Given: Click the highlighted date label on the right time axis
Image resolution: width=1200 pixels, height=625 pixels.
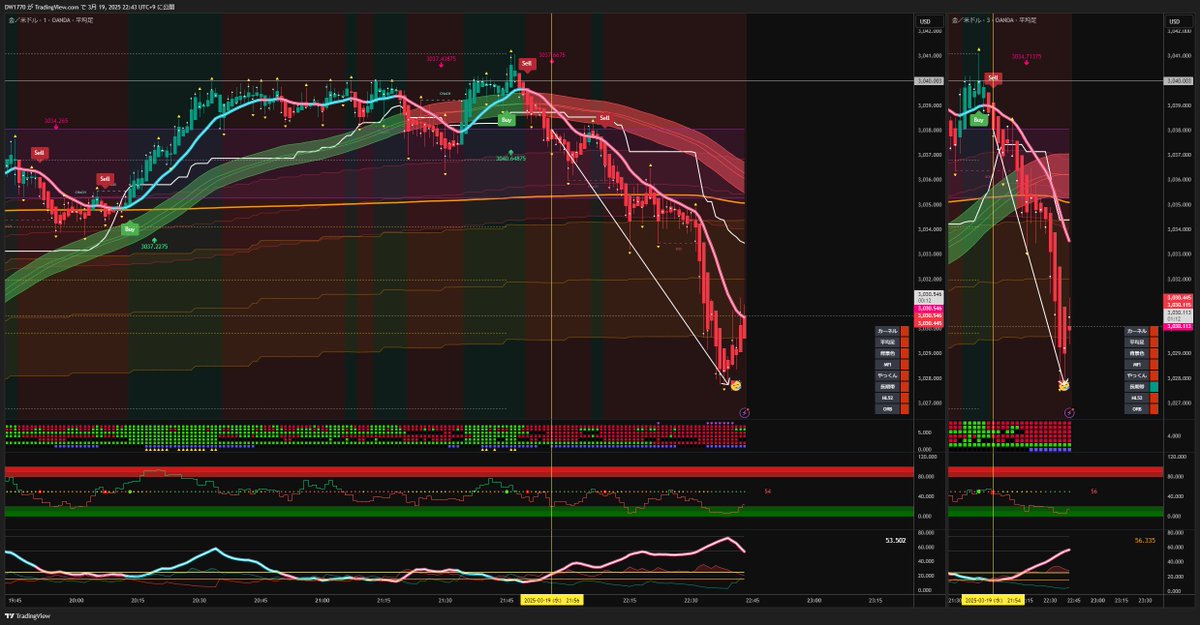Looking at the screenshot, I should (992, 600).
